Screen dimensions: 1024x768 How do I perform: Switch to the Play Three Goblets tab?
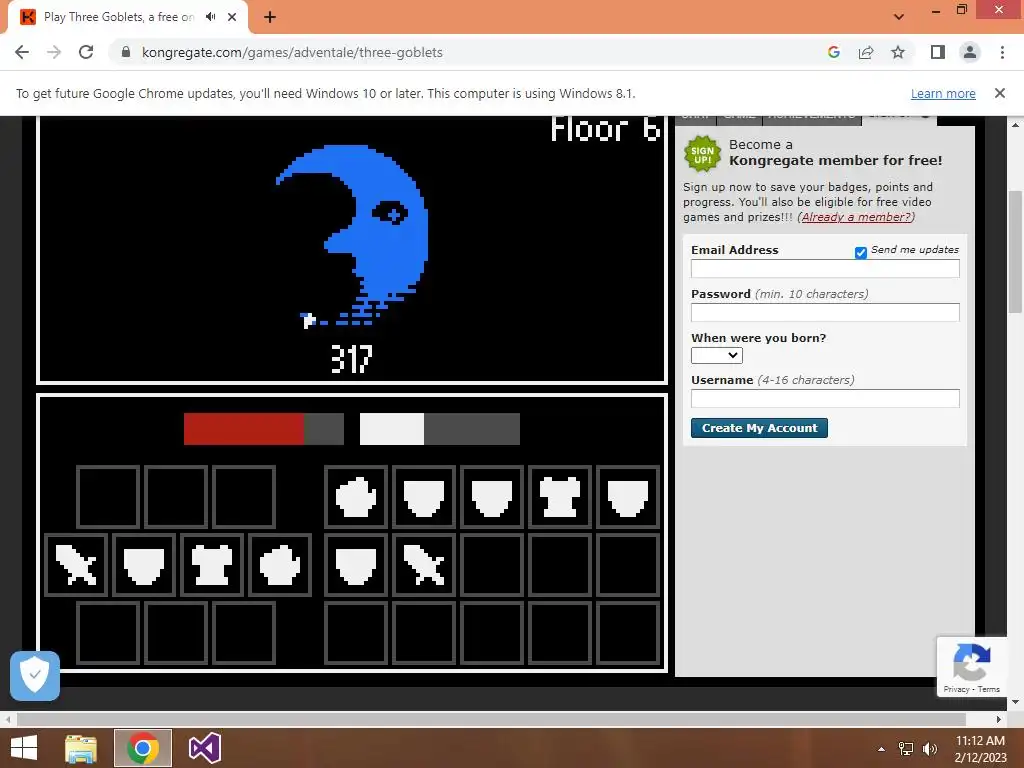(x=119, y=17)
